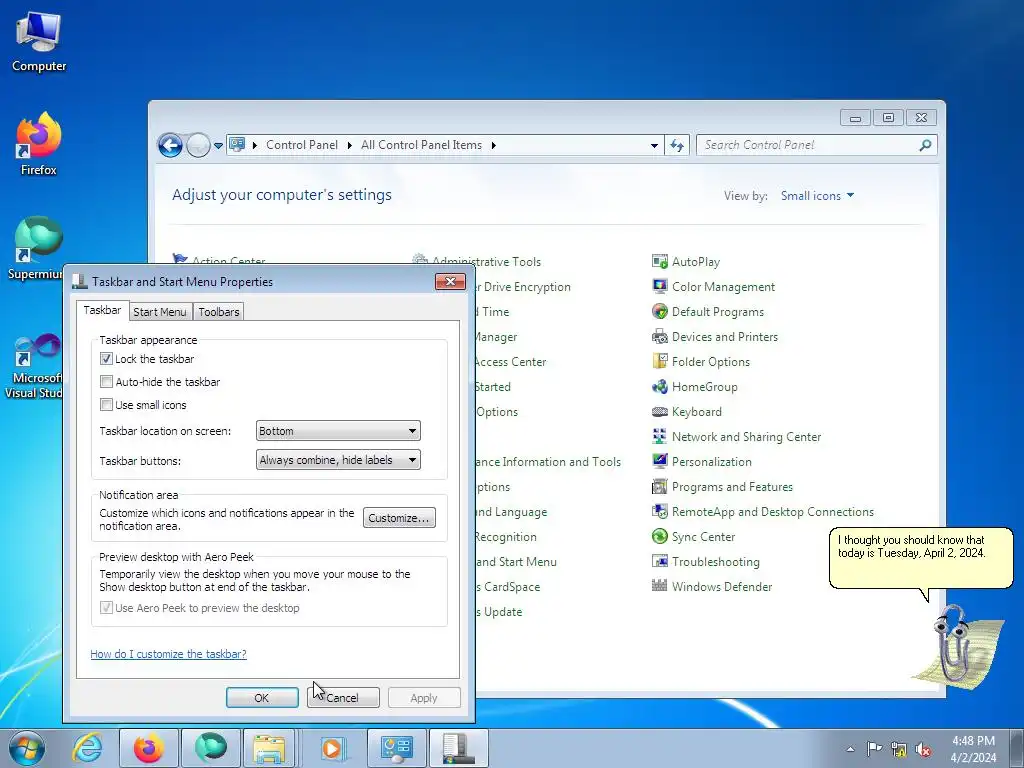This screenshot has height=768, width=1024.
Task: Click the refresh button beside the address bar
Action: tap(677, 146)
